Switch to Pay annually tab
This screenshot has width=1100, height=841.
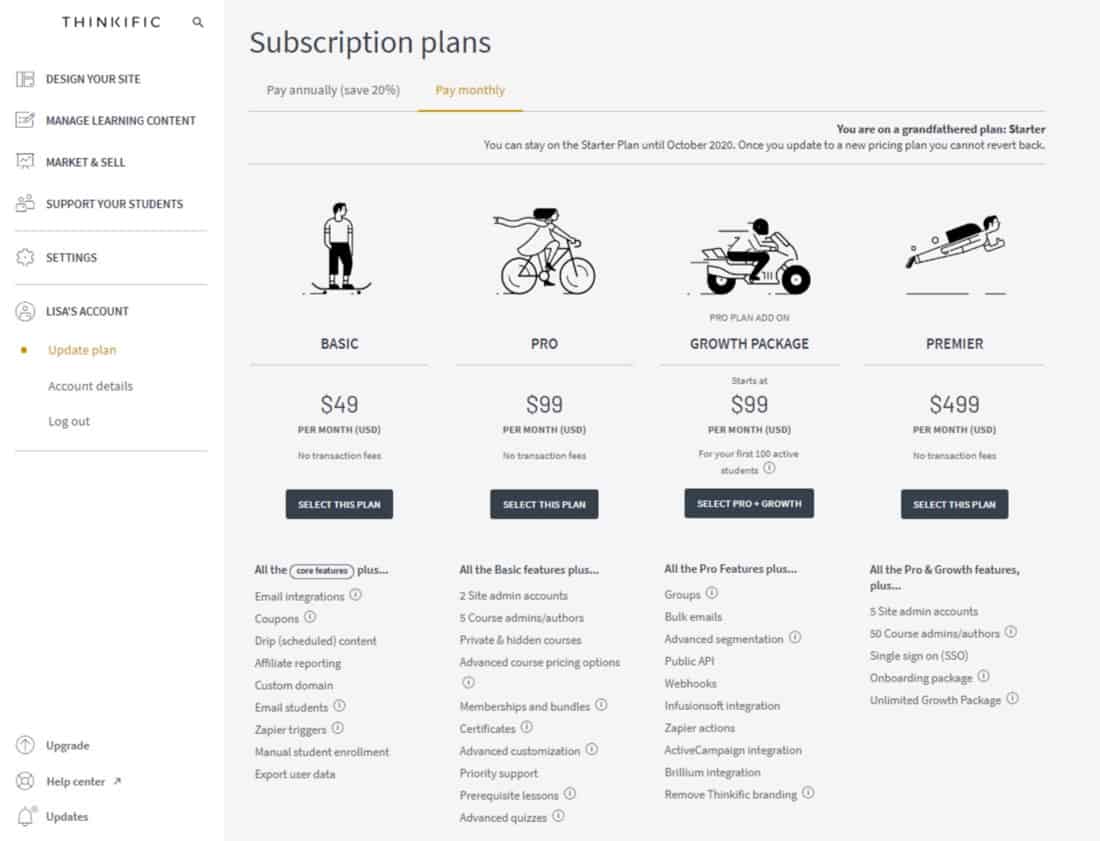click(333, 90)
